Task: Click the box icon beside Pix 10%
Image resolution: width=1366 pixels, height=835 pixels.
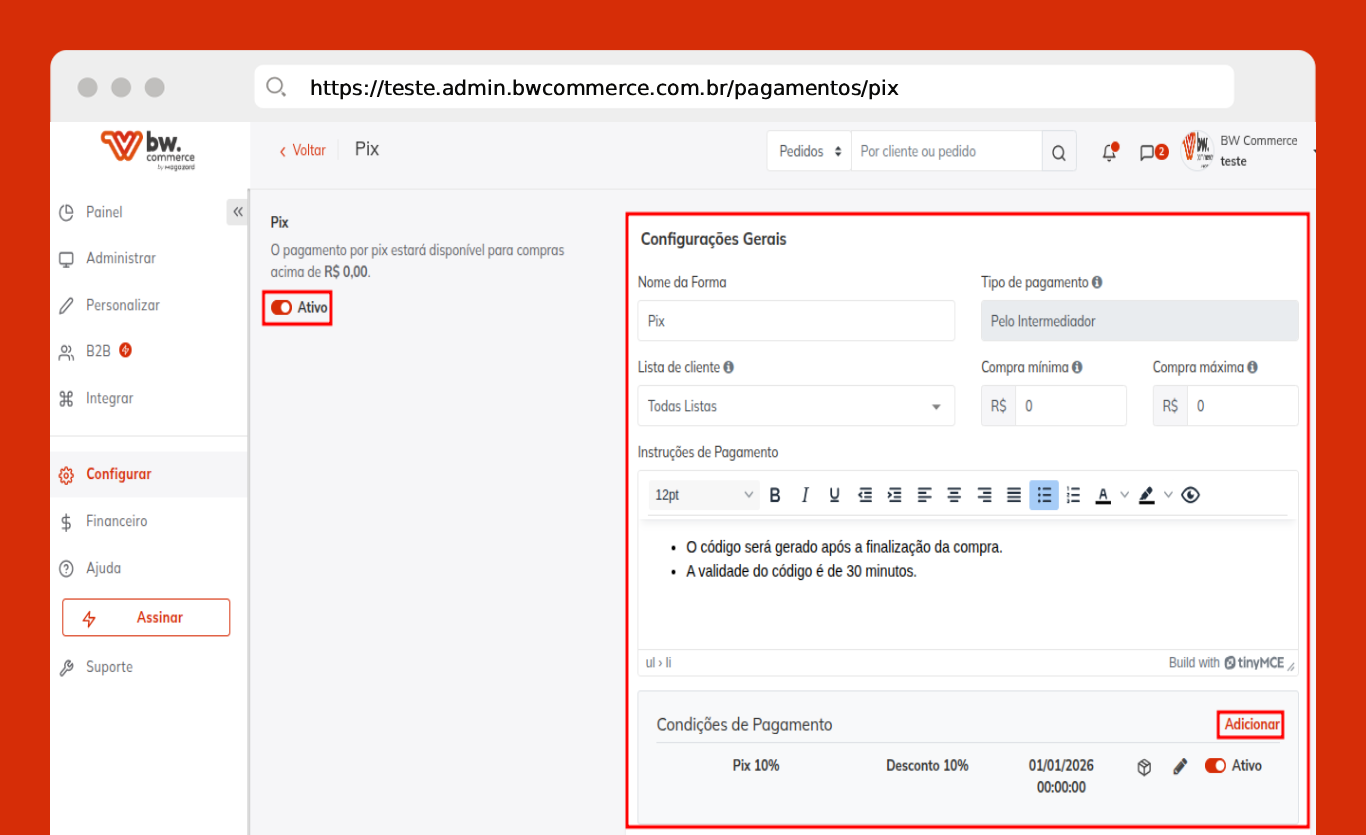Action: click(1145, 767)
